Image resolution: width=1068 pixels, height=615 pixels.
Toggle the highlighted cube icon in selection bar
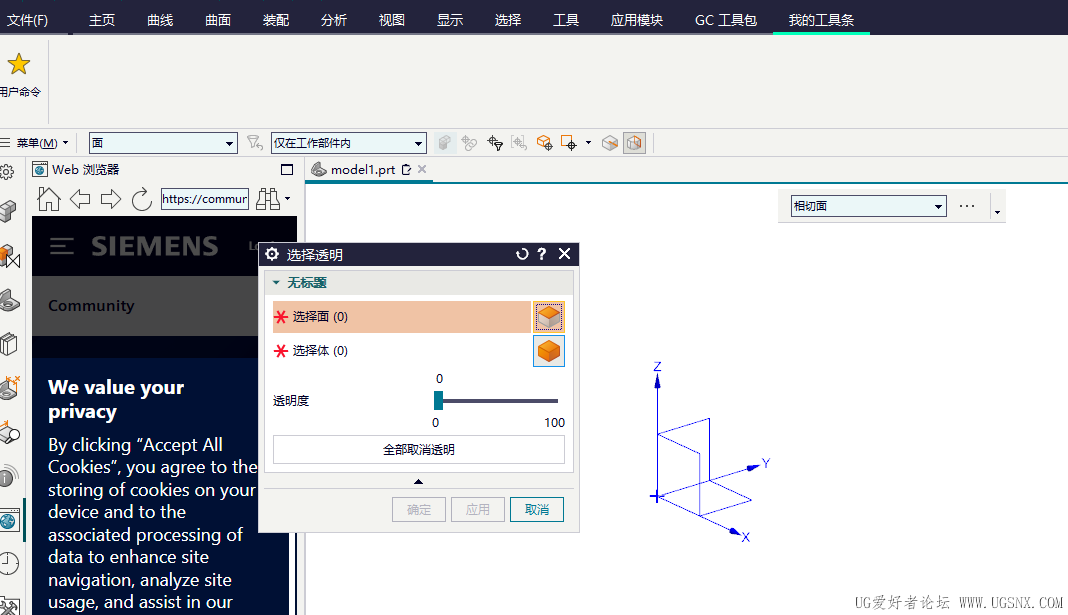(x=634, y=143)
